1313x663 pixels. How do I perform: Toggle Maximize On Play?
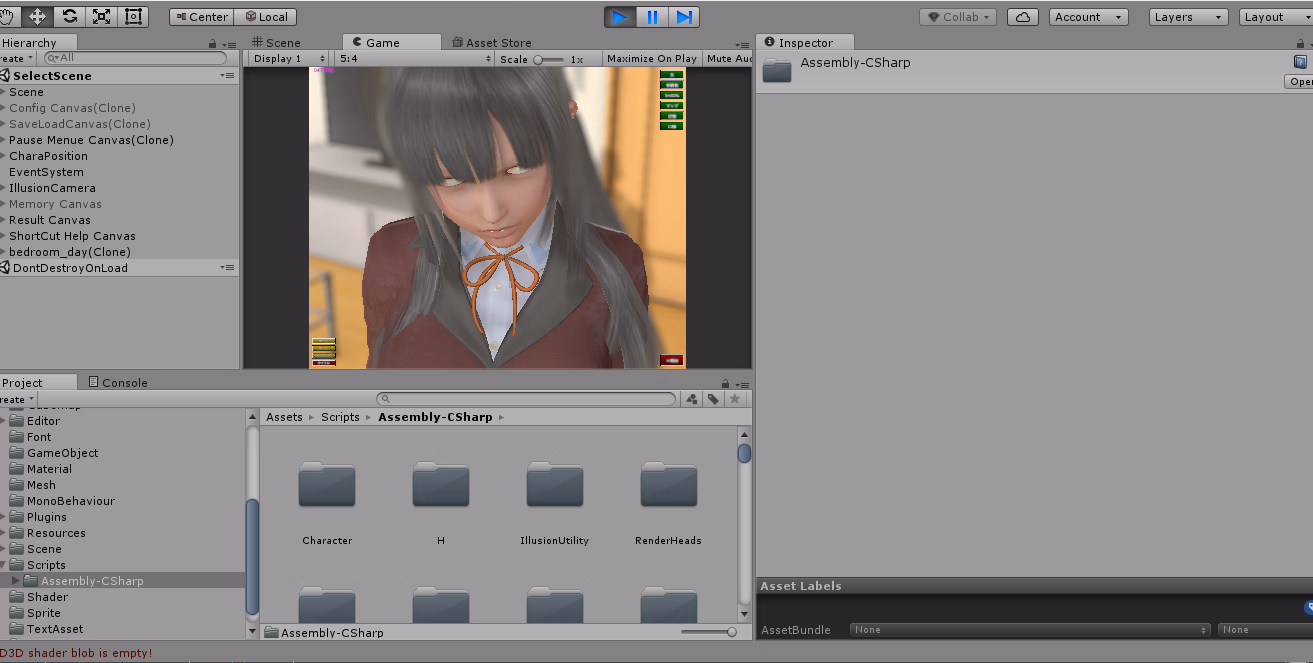(651, 59)
